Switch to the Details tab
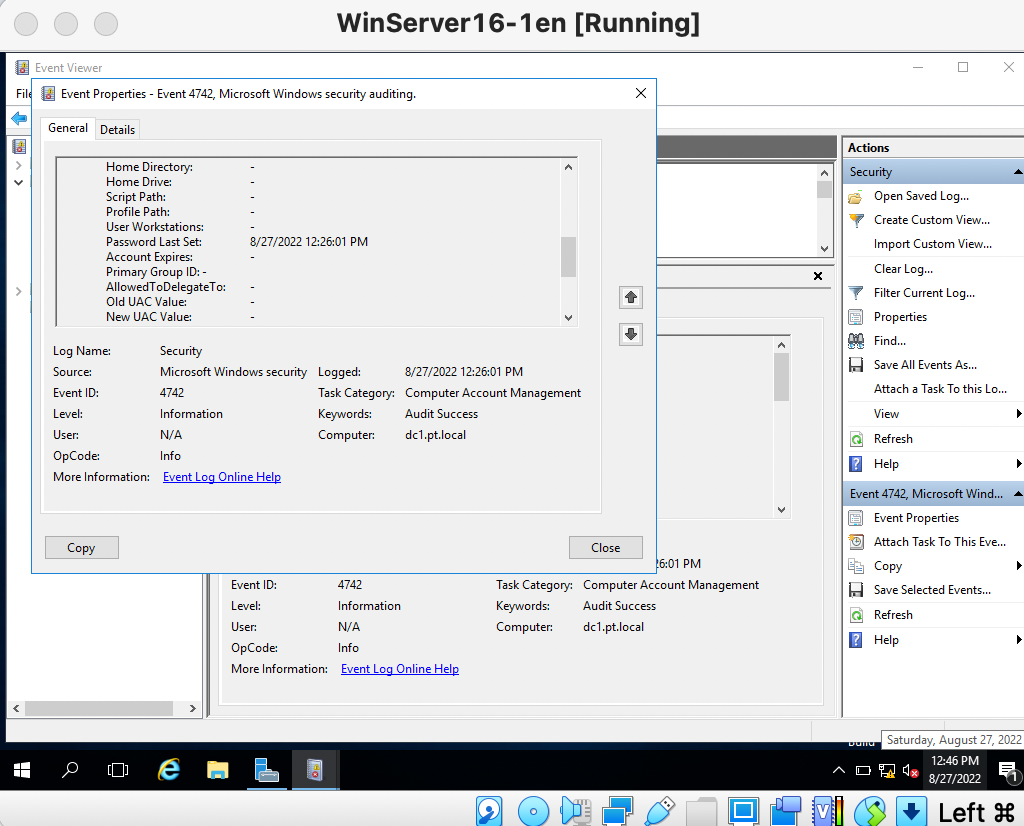Image resolution: width=1024 pixels, height=826 pixels. coord(118,129)
